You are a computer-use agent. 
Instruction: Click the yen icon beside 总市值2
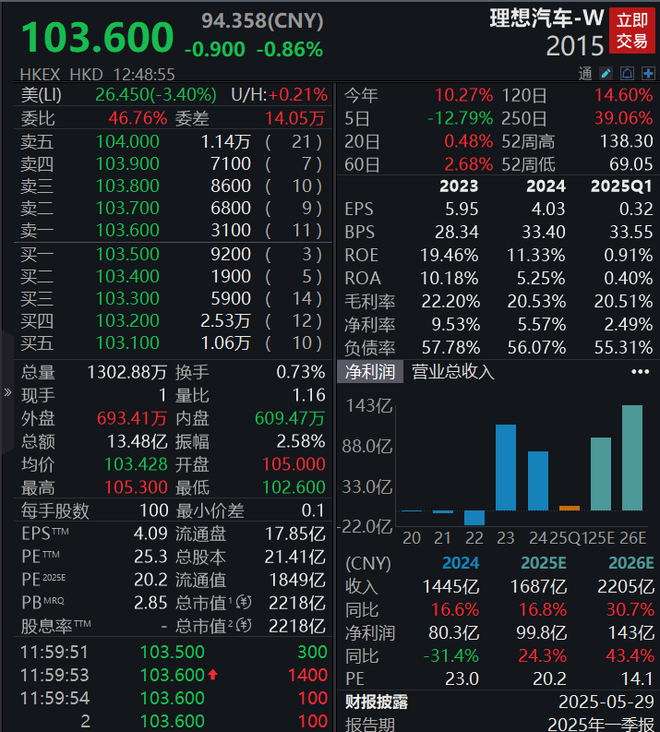244,625
